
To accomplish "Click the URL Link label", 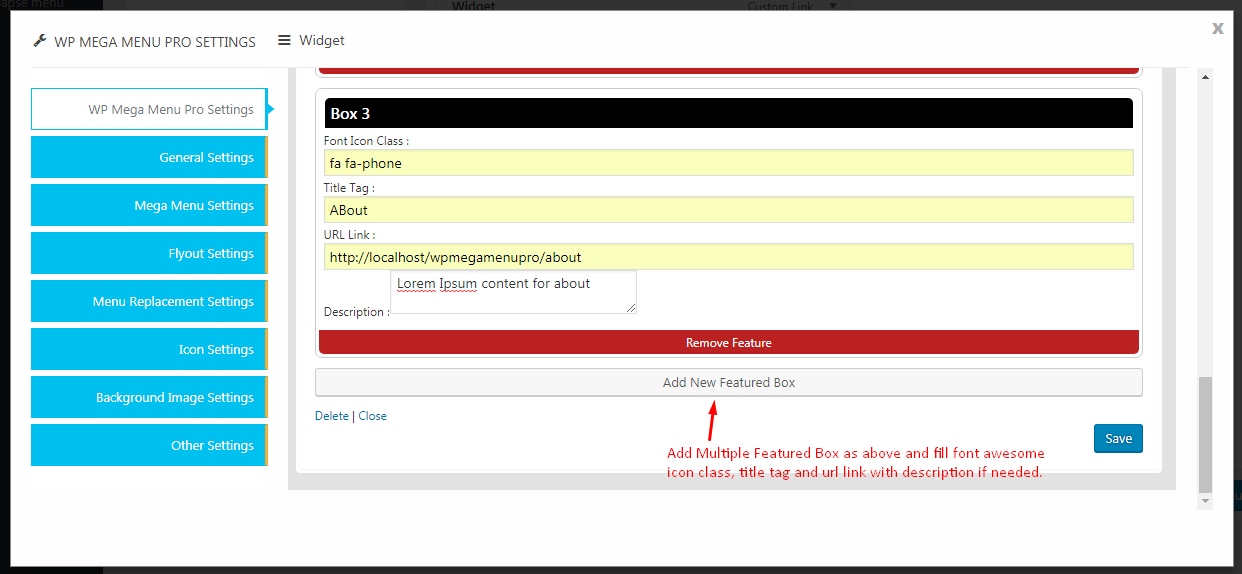I will click(349, 235).
